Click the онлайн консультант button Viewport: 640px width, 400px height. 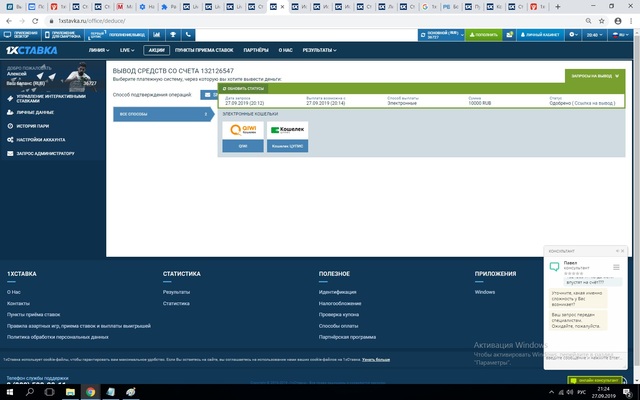coord(595,380)
